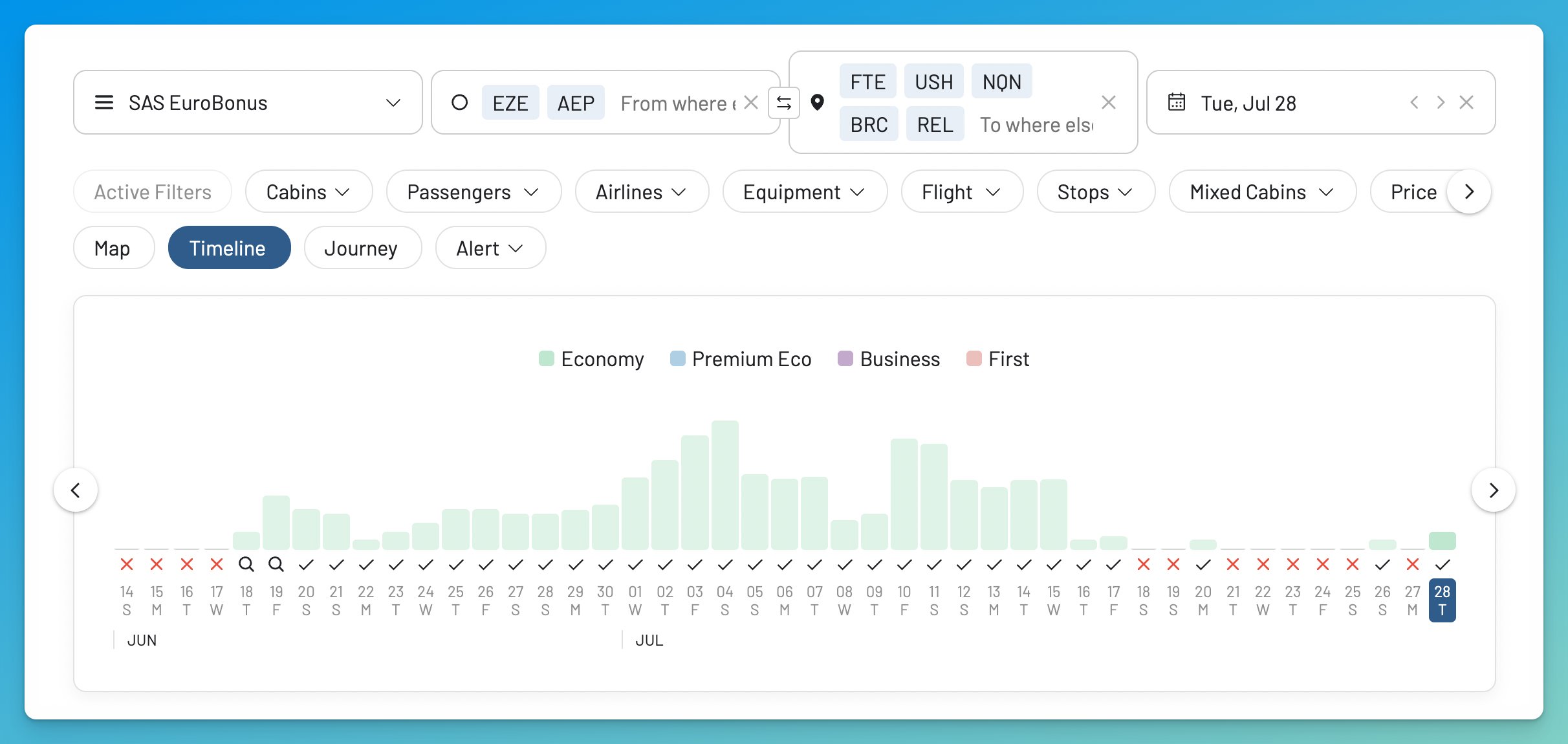Click the 'To where else' destination input

(x=1036, y=124)
